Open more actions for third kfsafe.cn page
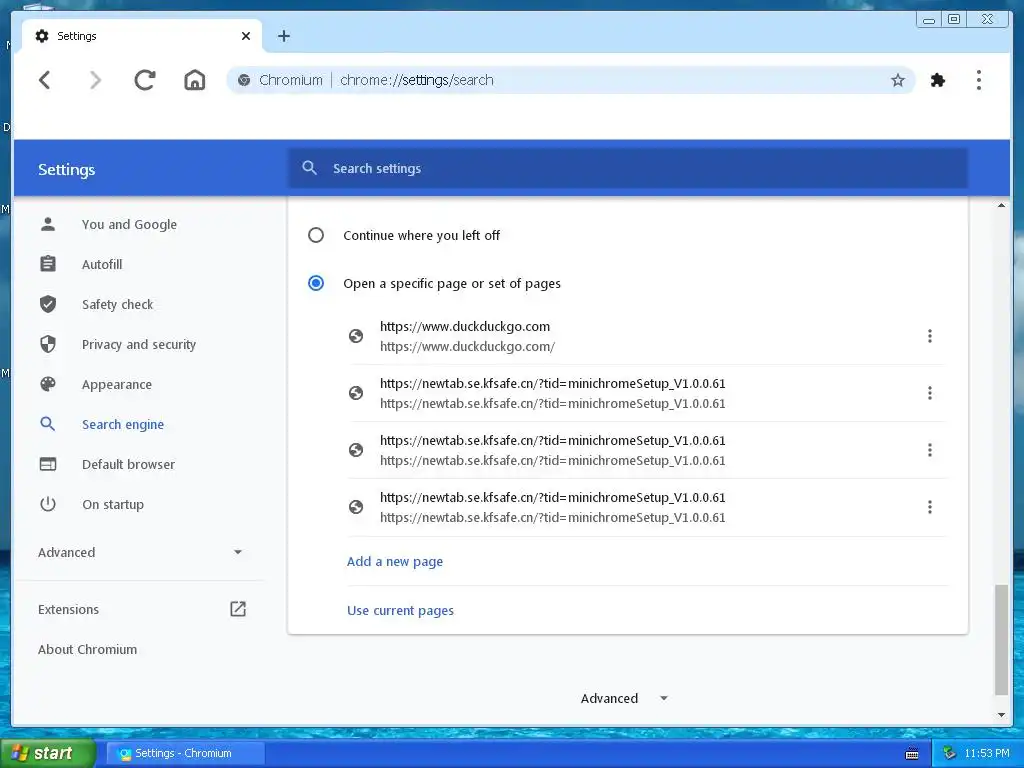1024x768 pixels. pos(929,506)
